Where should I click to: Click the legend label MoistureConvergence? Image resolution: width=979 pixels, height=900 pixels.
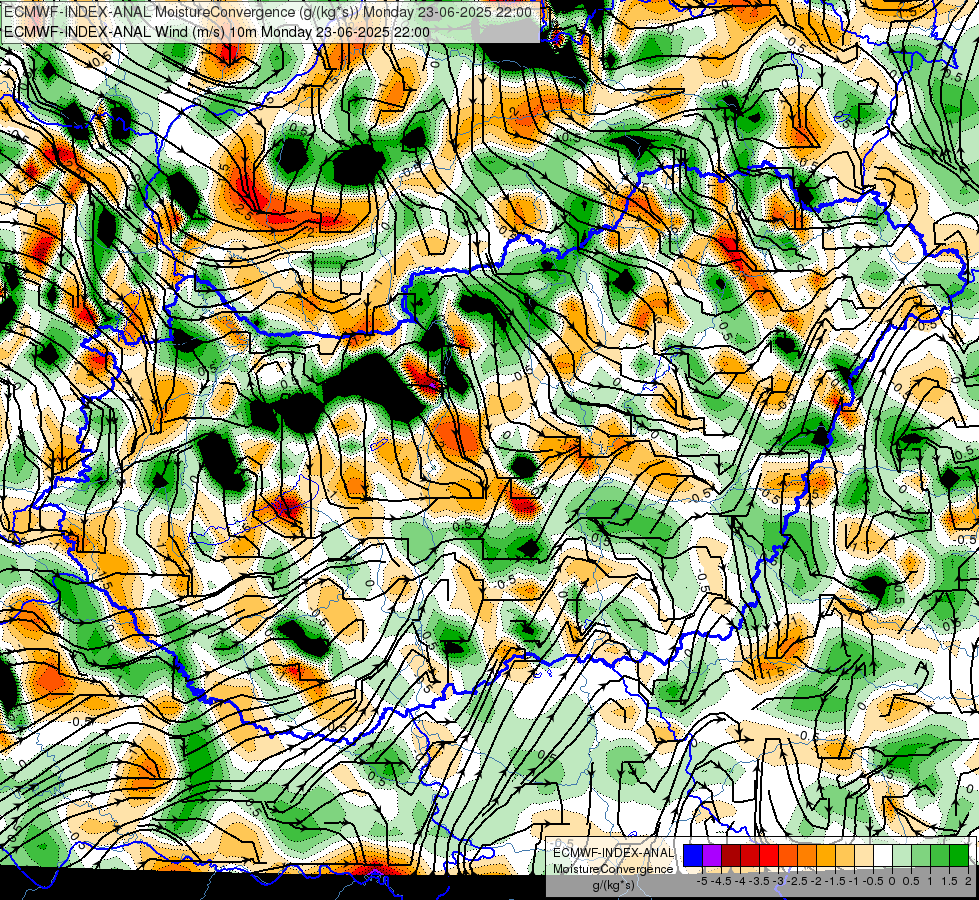[613, 869]
